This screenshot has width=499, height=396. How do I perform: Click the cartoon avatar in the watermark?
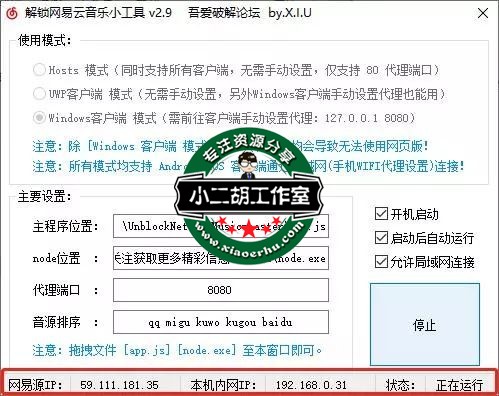point(248,166)
